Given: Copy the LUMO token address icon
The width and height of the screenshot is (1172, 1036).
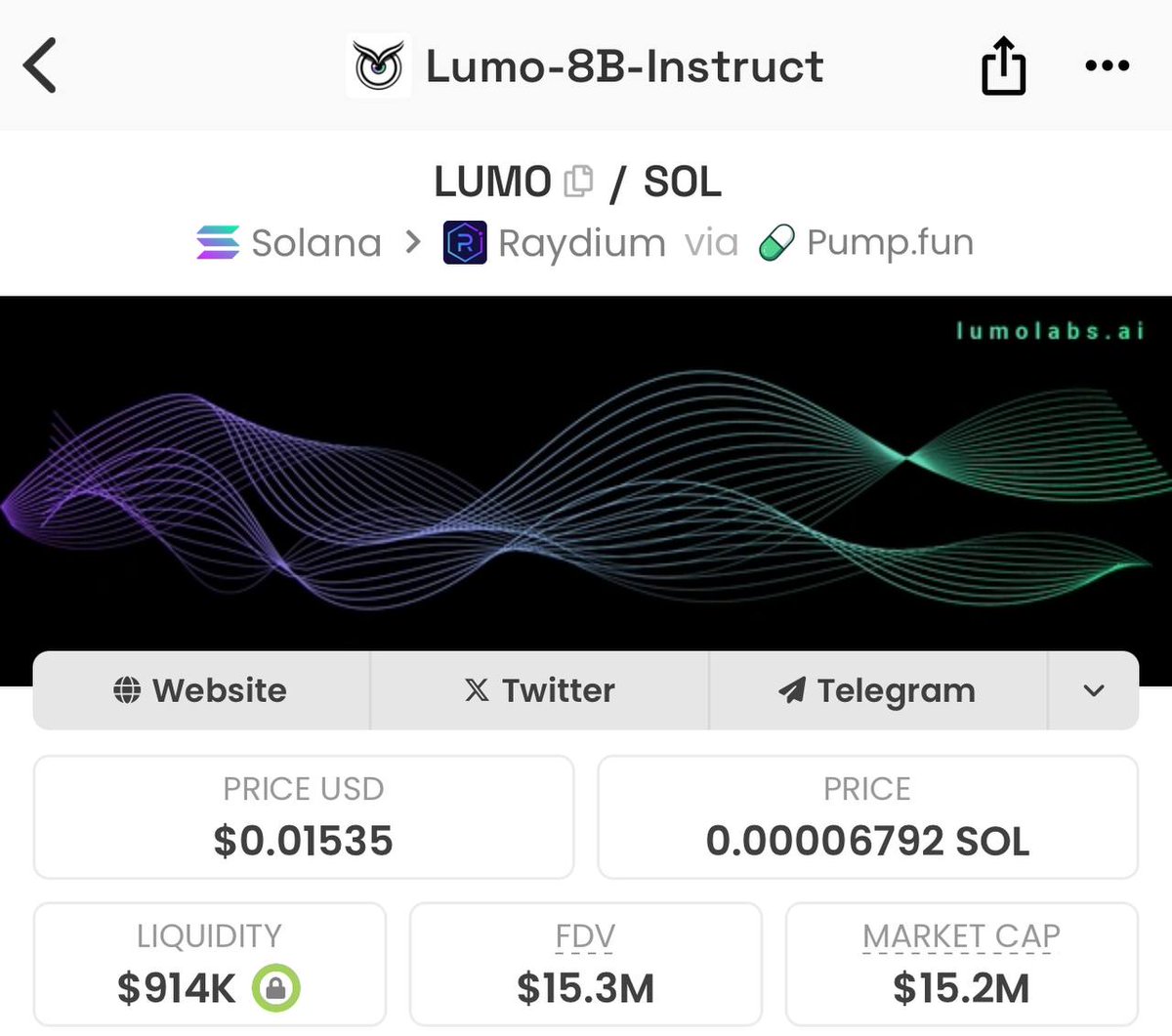Looking at the screenshot, I should tap(579, 181).
